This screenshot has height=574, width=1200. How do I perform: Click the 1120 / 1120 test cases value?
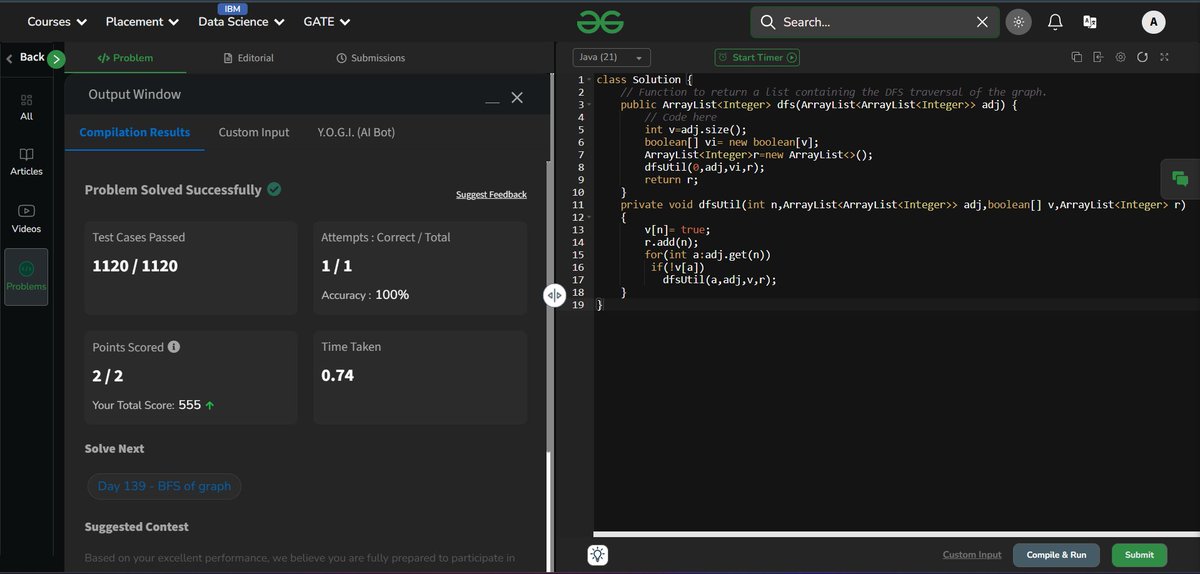pos(135,266)
